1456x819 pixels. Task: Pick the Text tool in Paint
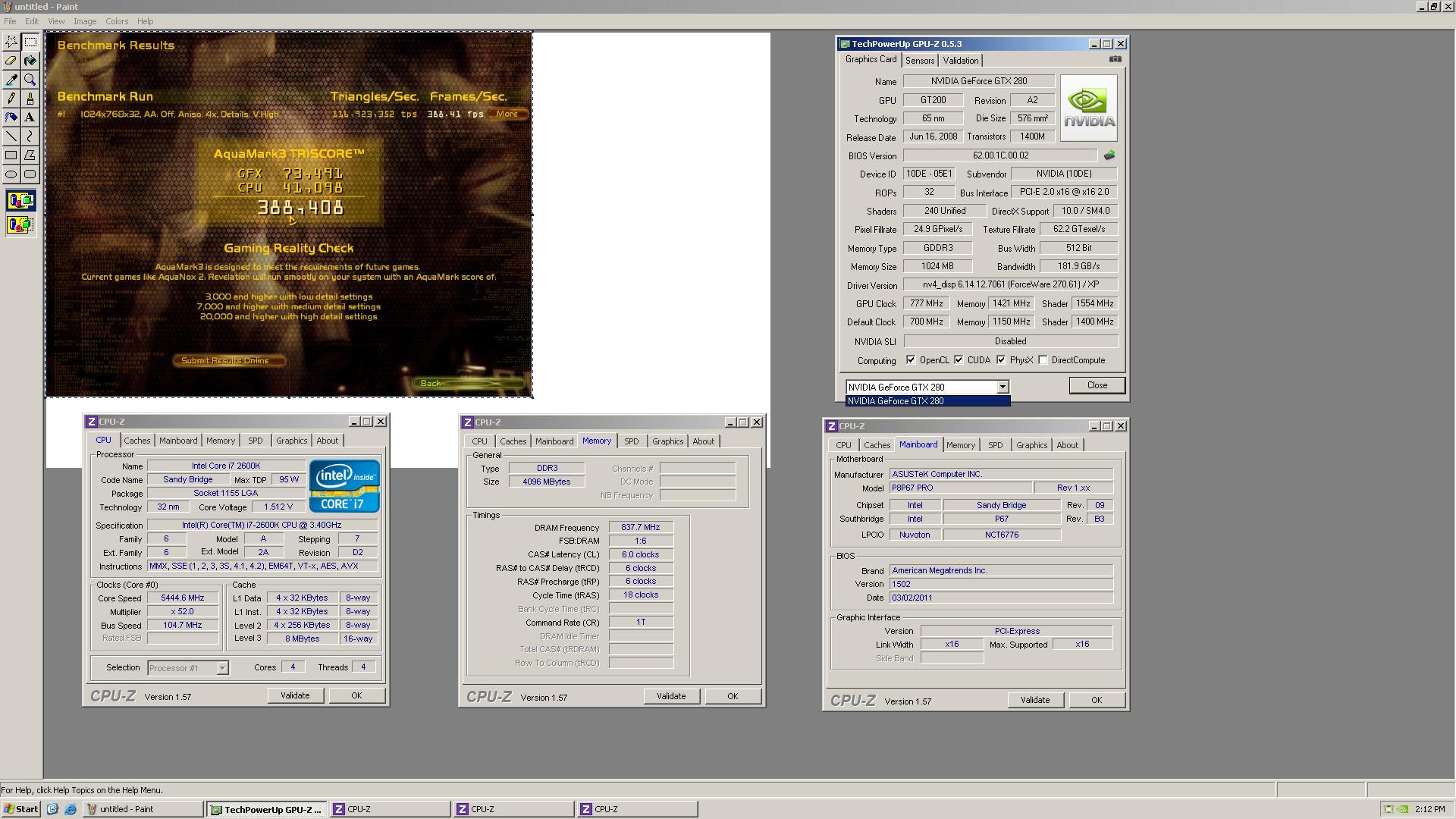click(30, 118)
